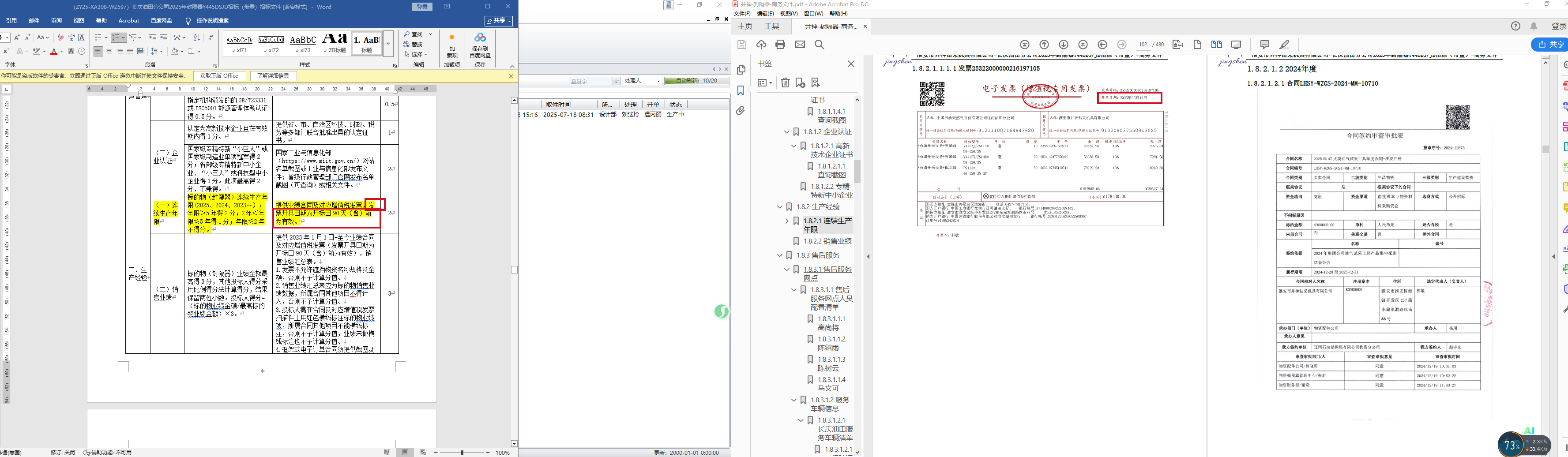Clear all formatting in Word ribbon

(x=60, y=38)
